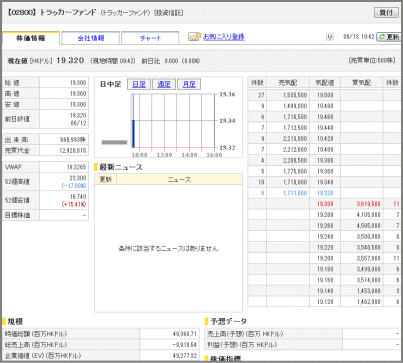403x363 pixels.
Task: Click the 規模 section heading
Action: (15, 322)
